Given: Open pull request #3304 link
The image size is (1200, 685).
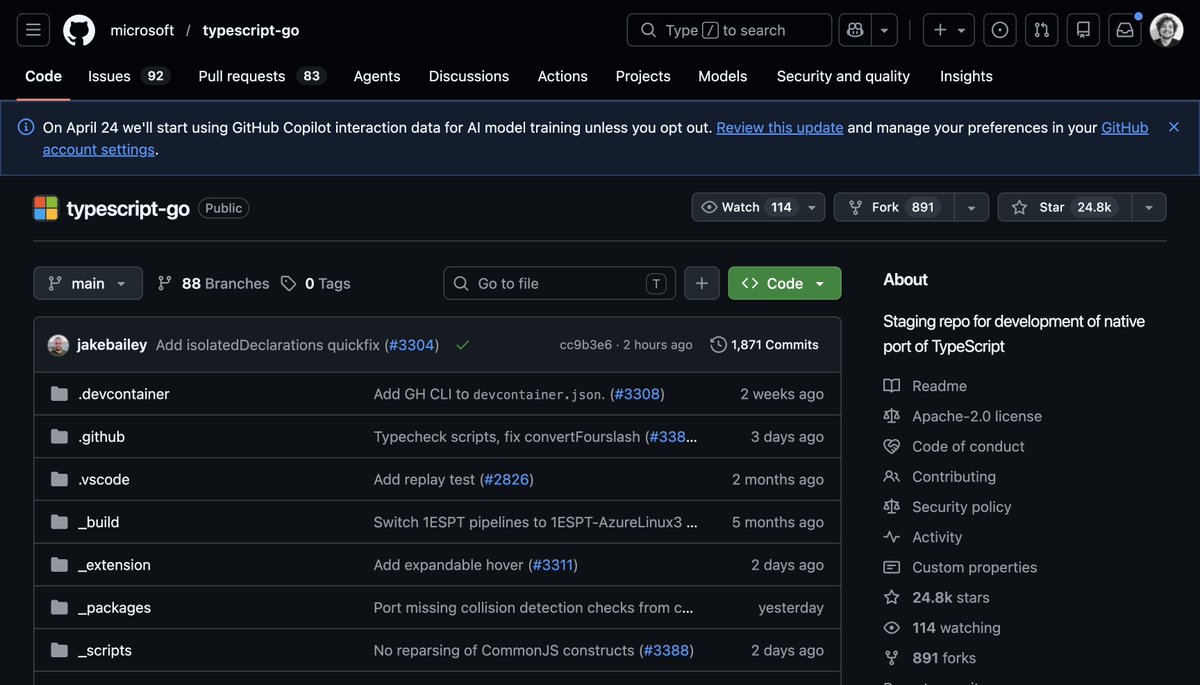Looking at the screenshot, I should [x=412, y=345].
